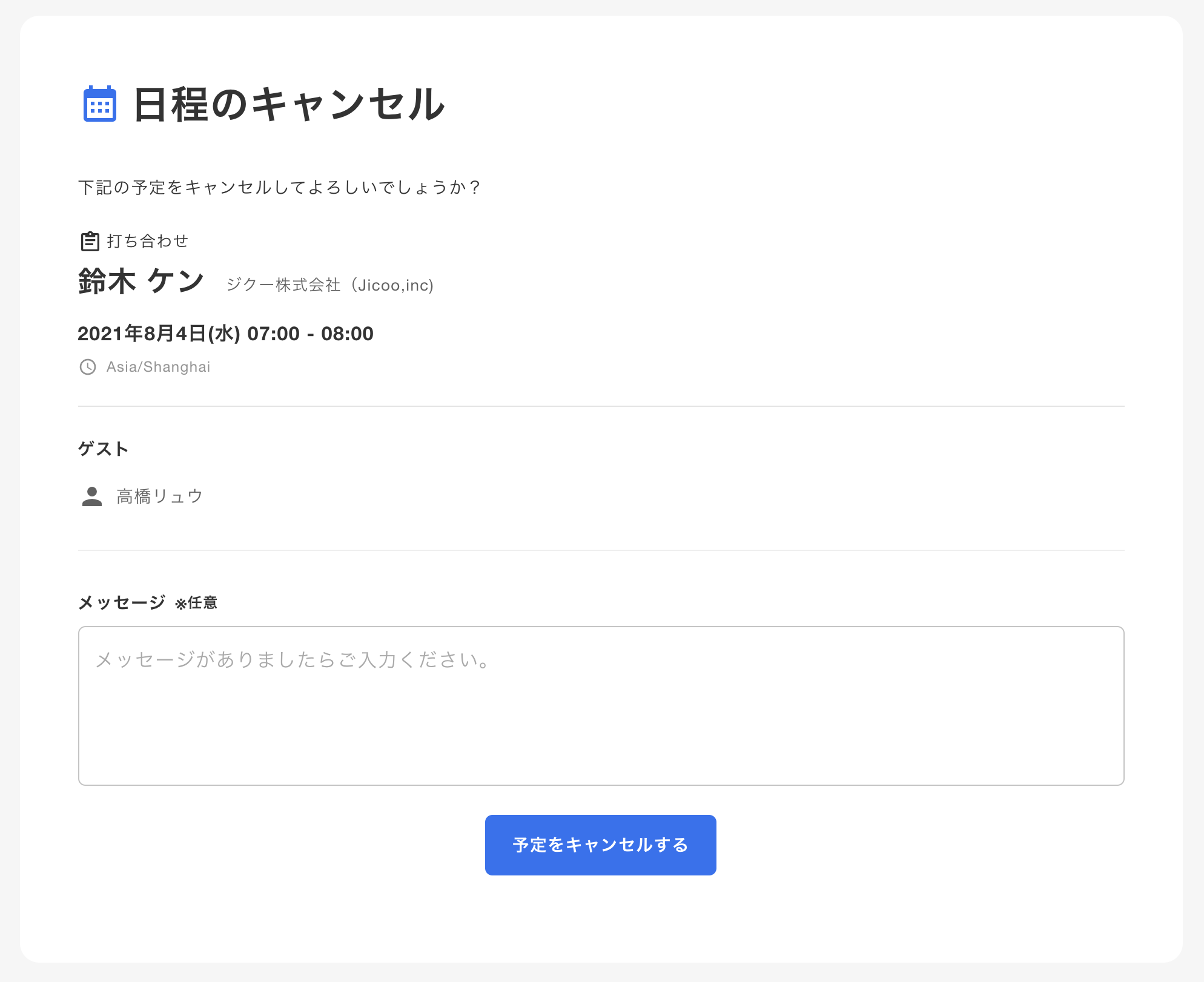Image resolution: width=1204 pixels, height=982 pixels.
Task: Click the confirmation question text 下記の予定をキャンセル
Action: point(279,188)
